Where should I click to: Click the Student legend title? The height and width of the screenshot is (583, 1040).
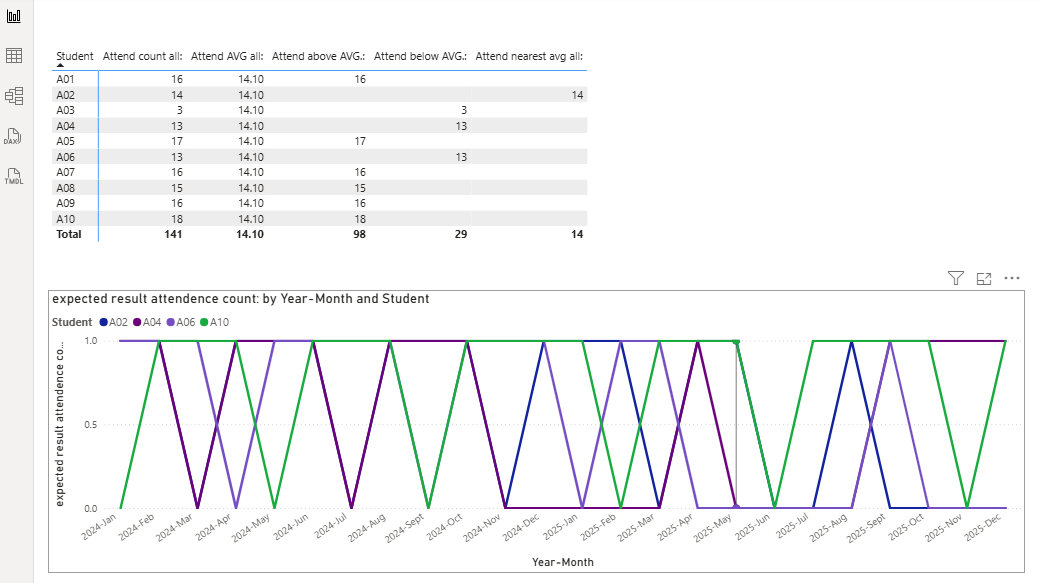tap(72, 322)
